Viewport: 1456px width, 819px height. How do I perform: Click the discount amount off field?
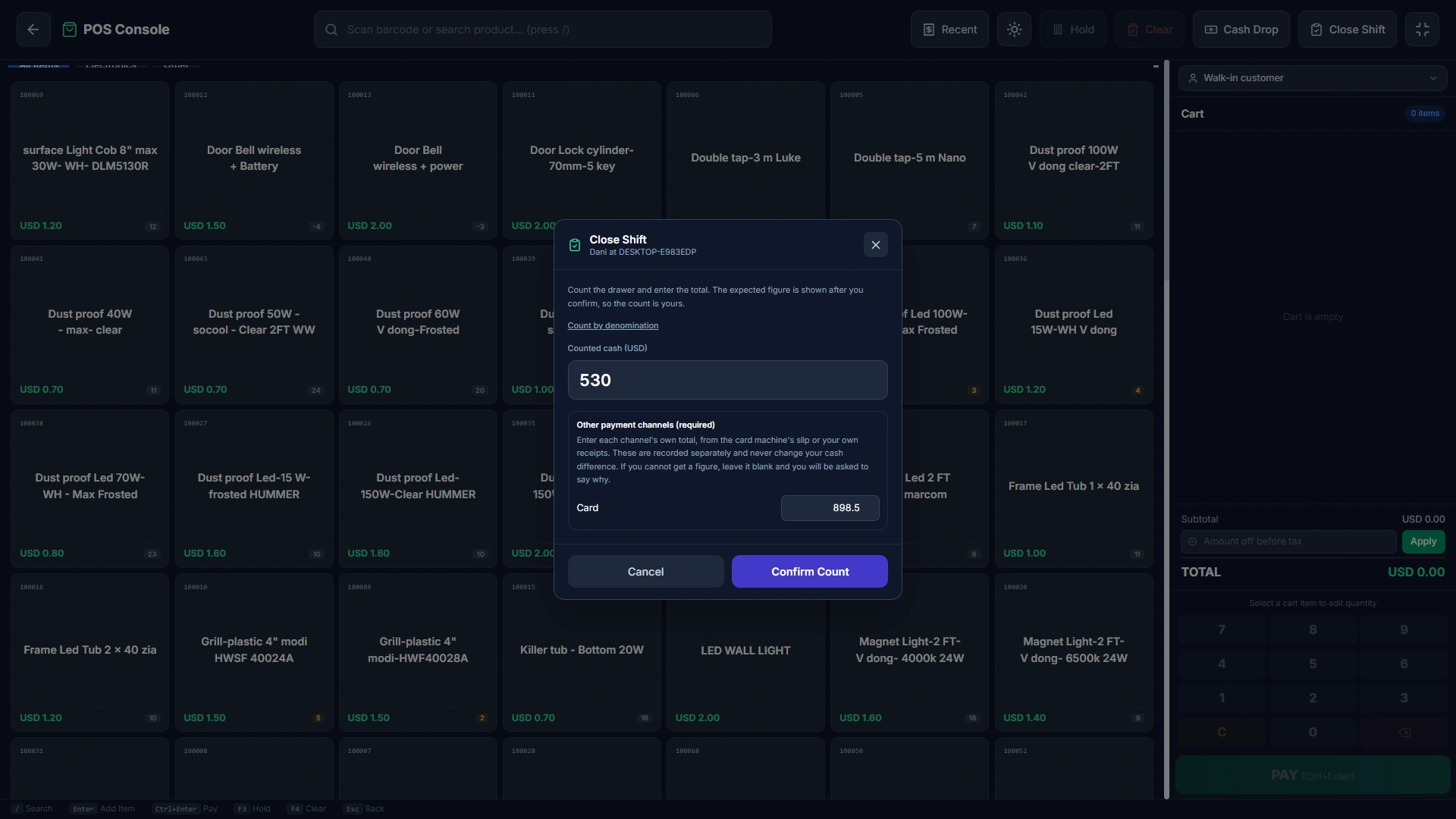[1288, 541]
